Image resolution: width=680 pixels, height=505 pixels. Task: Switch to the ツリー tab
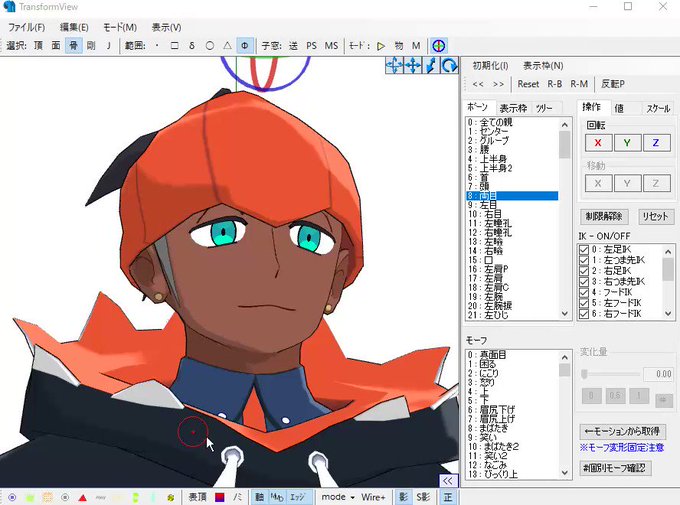(544, 108)
